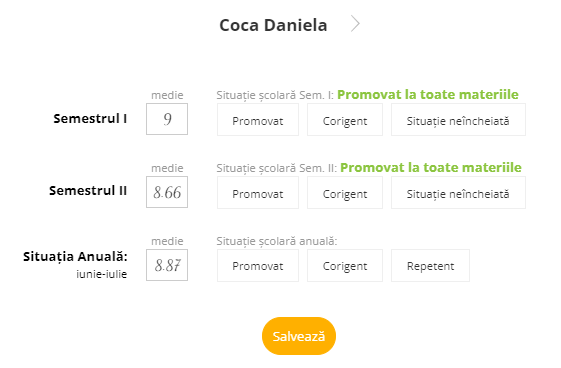Click the green Sem. I status text
The height and width of the screenshot is (368, 561).
coord(428,94)
